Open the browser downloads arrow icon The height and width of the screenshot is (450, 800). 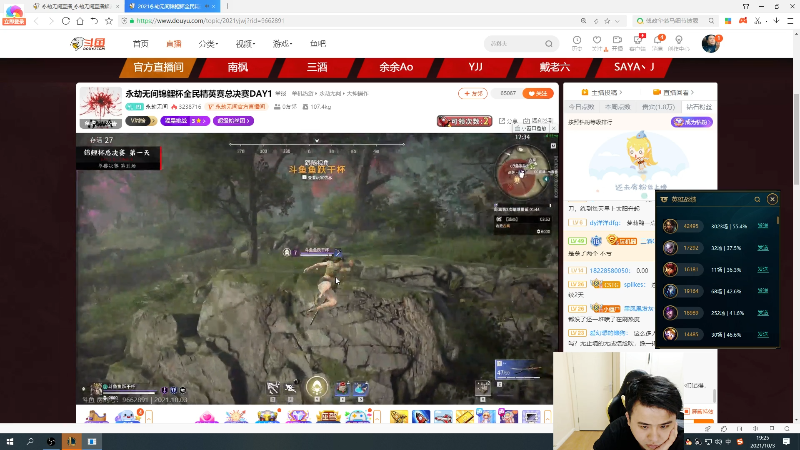(x=776, y=21)
